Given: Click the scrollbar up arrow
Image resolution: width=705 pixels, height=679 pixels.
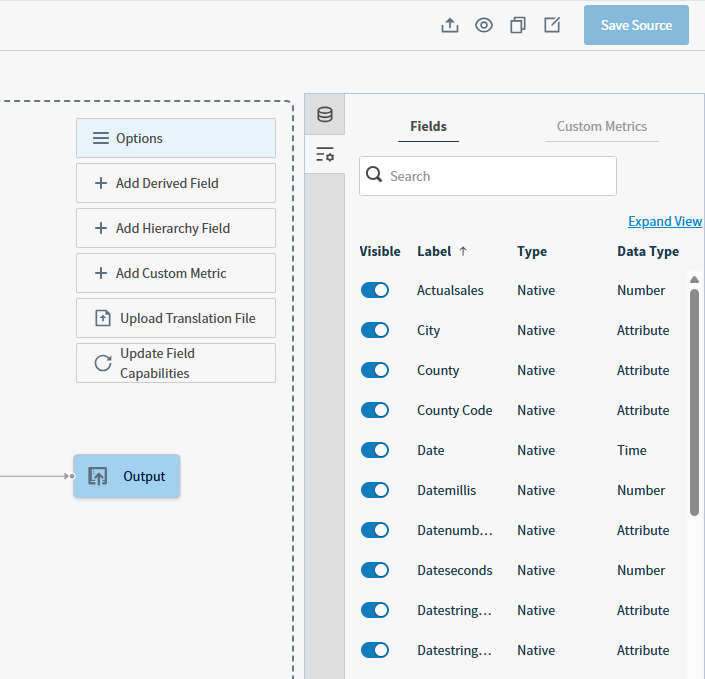Looking at the screenshot, I should tap(694, 280).
